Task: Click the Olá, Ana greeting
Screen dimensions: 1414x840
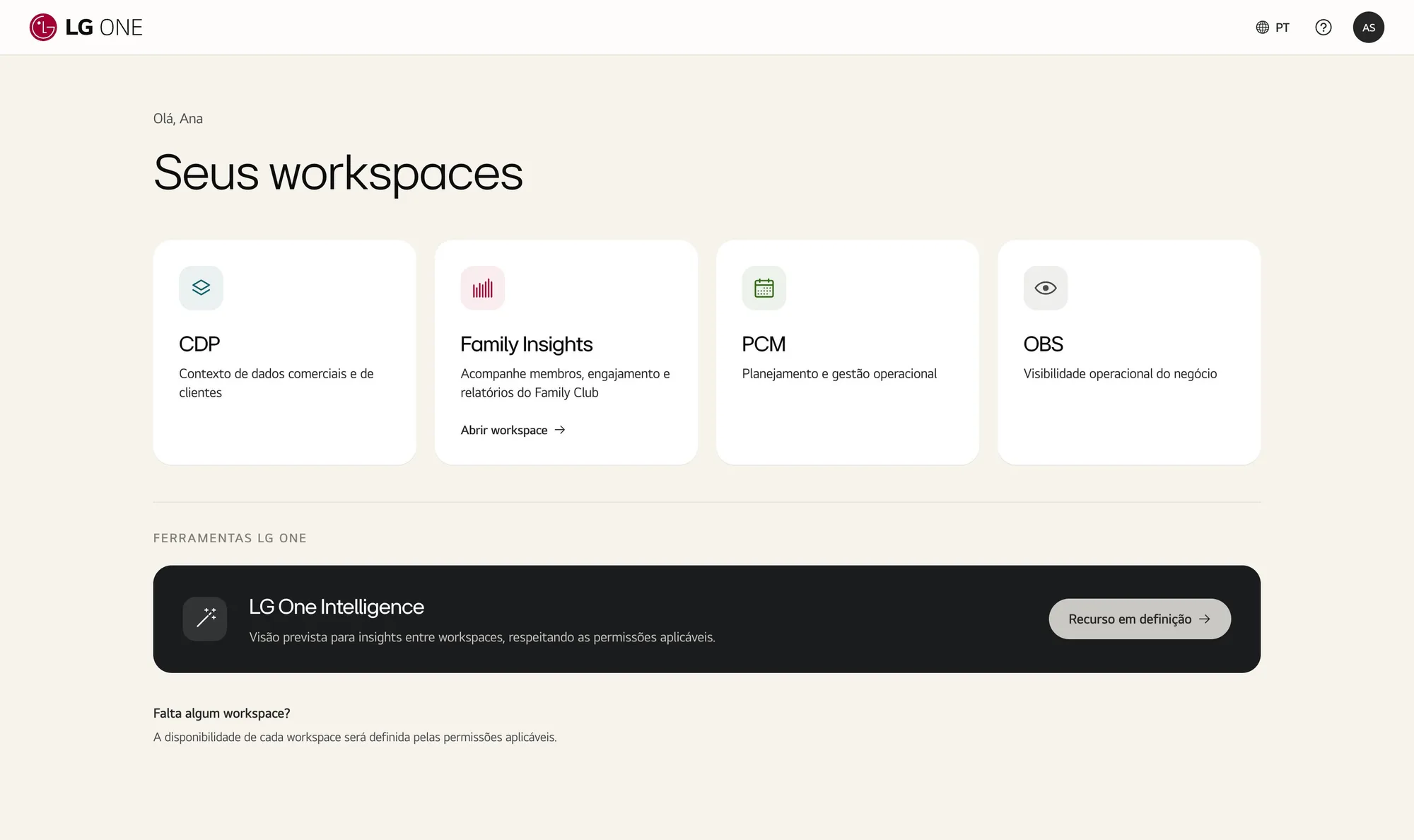Action: (x=178, y=119)
